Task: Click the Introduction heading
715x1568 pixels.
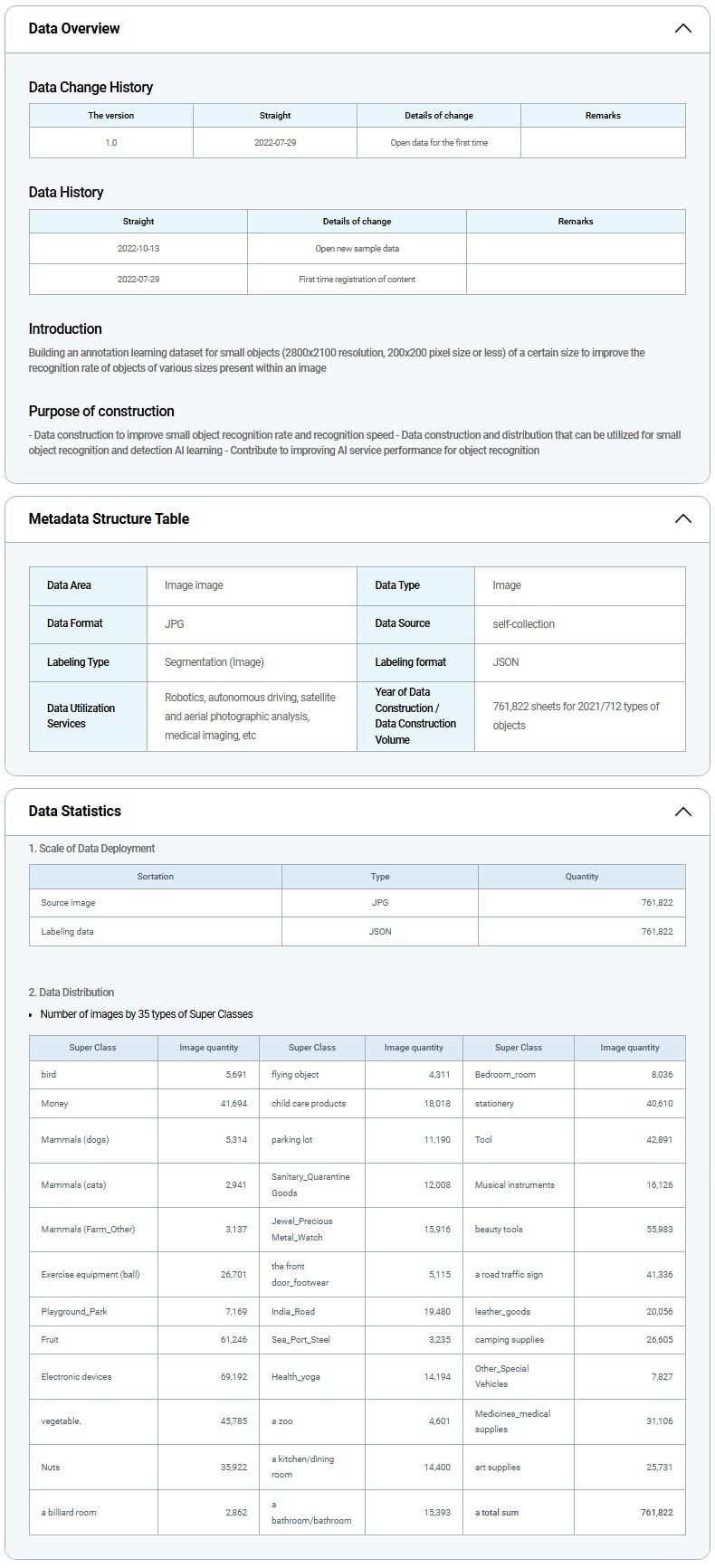Action: pyautogui.click(x=65, y=329)
